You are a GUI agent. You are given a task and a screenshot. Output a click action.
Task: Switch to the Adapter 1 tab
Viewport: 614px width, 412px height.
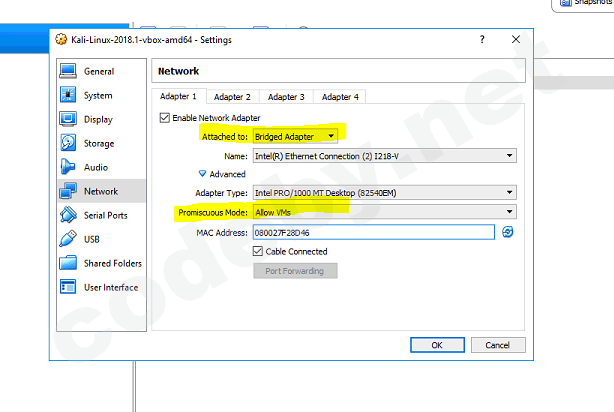pyautogui.click(x=178, y=96)
